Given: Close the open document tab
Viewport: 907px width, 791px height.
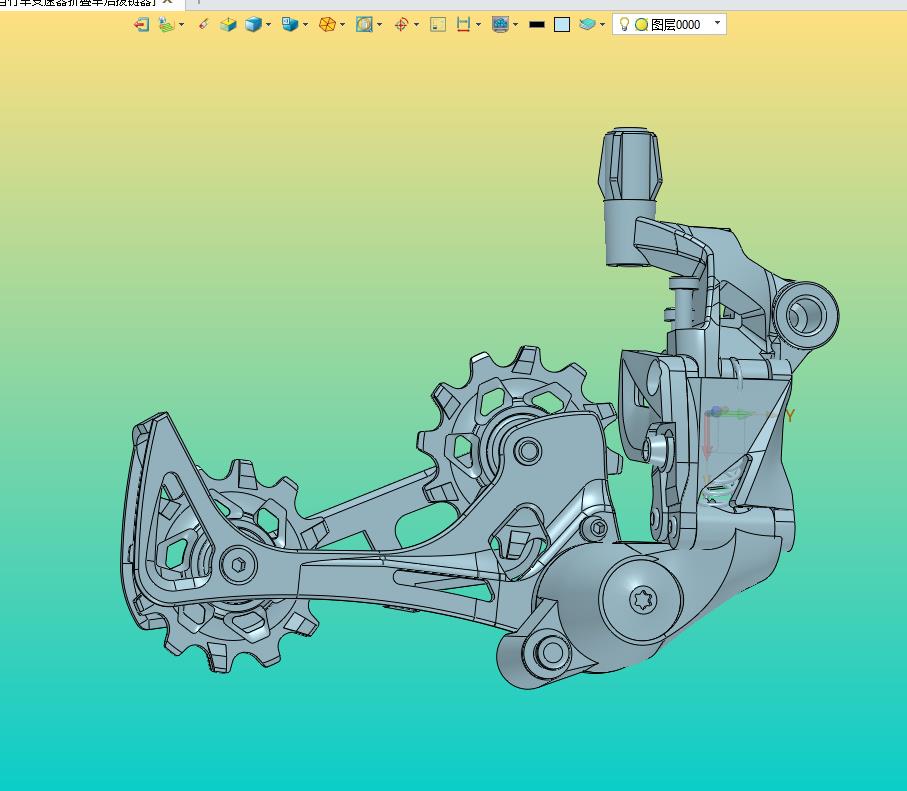Looking at the screenshot, I should (168, 3).
